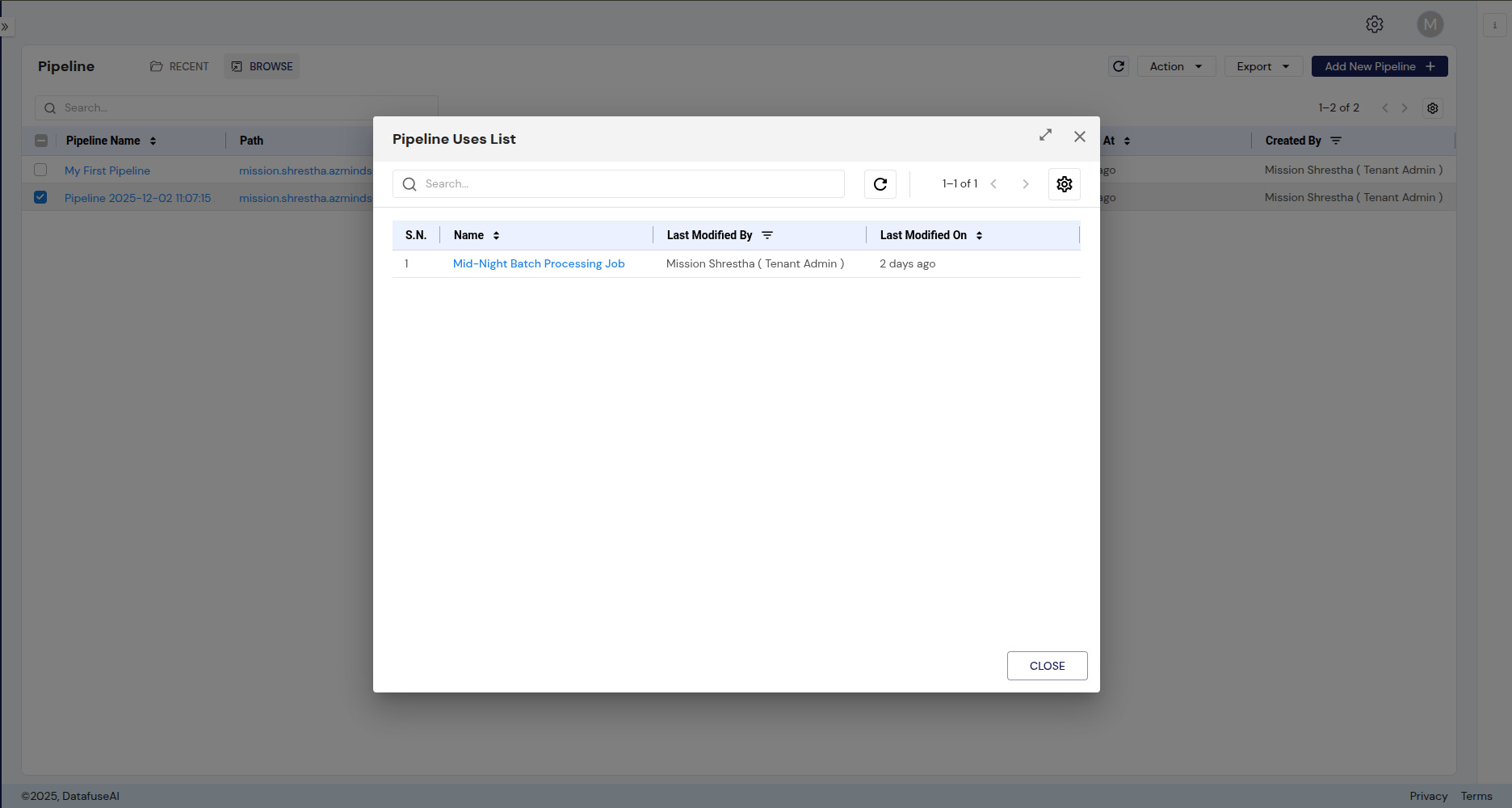Open the user account avatar M
Image resolution: width=1512 pixels, height=808 pixels.
pyautogui.click(x=1430, y=23)
